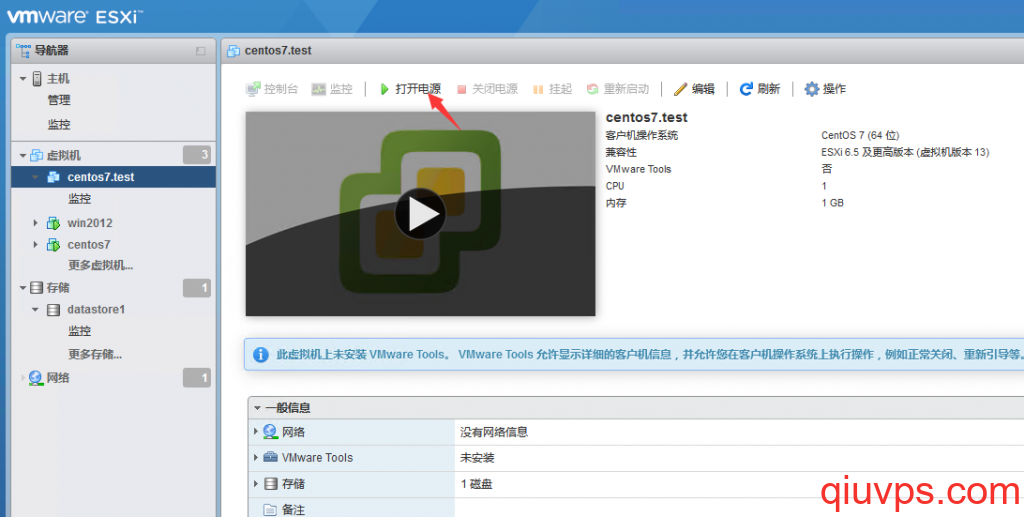Collapse the datastore1 tree node
This screenshot has height=517, width=1024.
[x=35, y=309]
